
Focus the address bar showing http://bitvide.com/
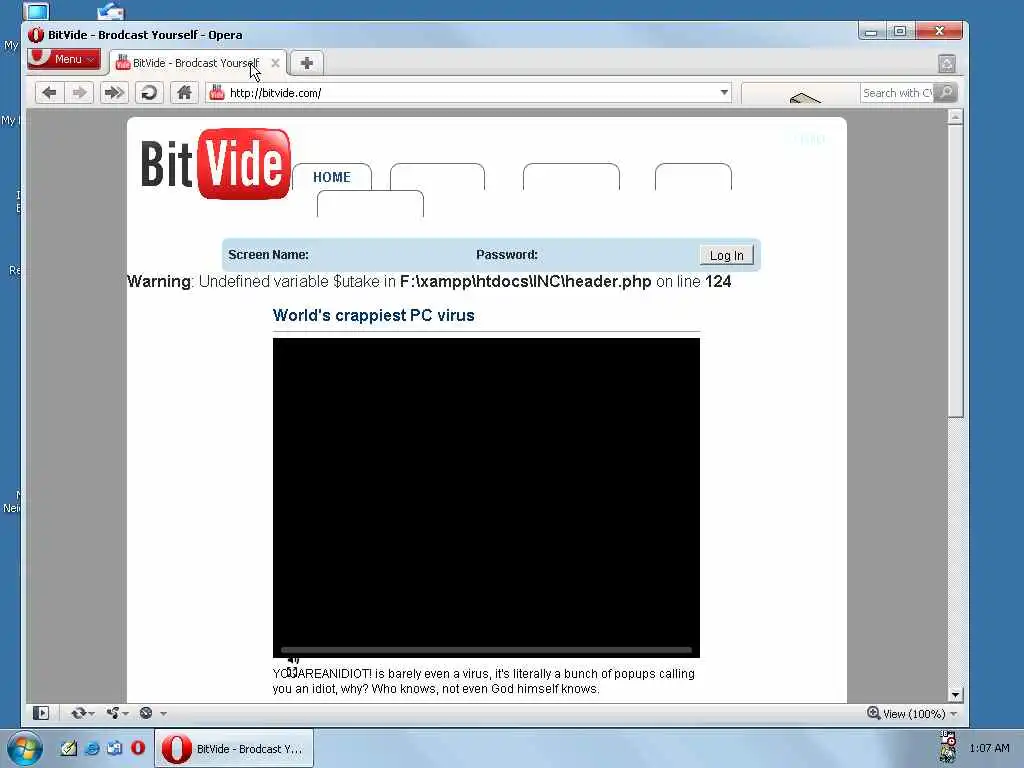(x=470, y=93)
